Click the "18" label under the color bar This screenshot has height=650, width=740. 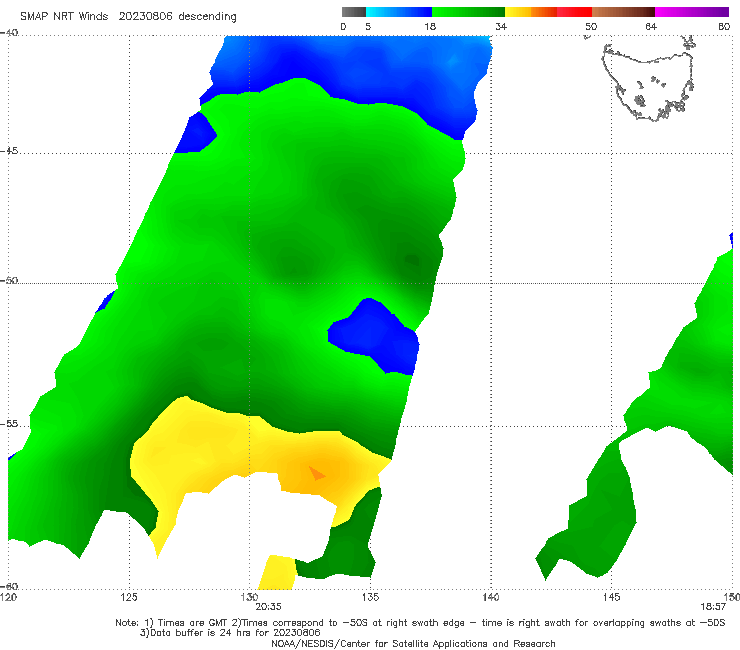click(430, 26)
